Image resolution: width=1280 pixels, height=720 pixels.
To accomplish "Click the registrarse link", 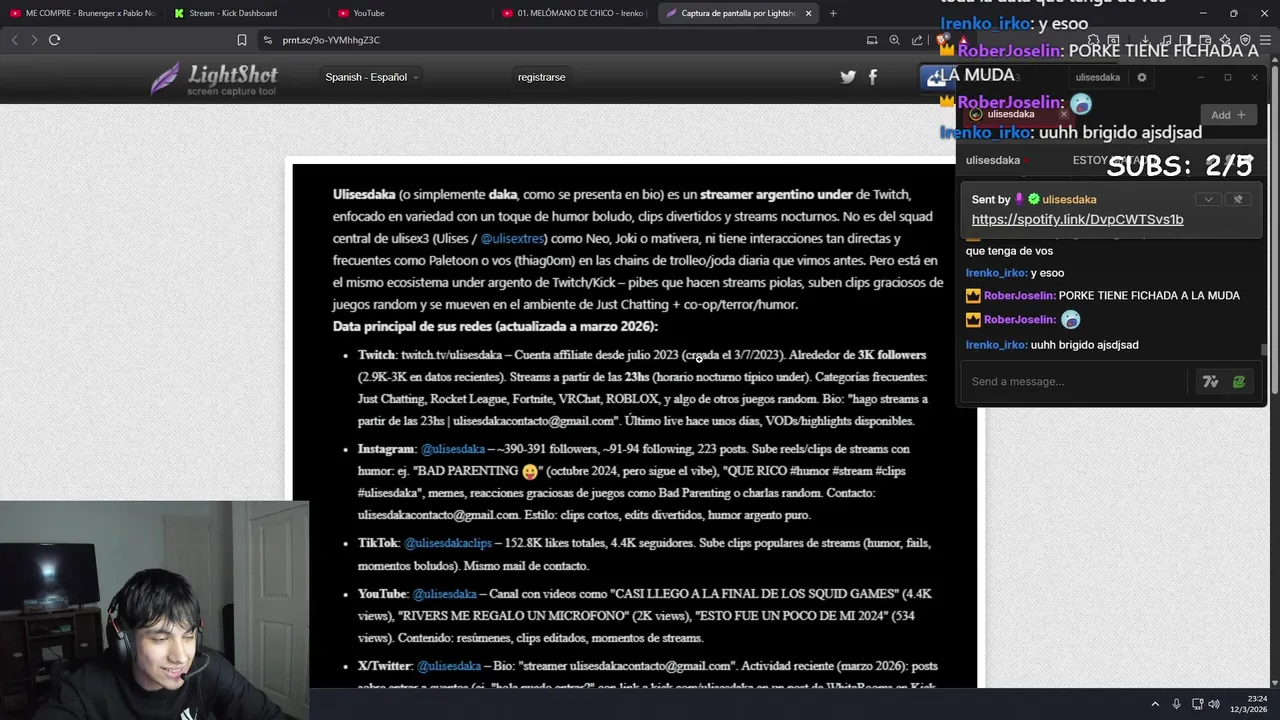I will [x=541, y=77].
